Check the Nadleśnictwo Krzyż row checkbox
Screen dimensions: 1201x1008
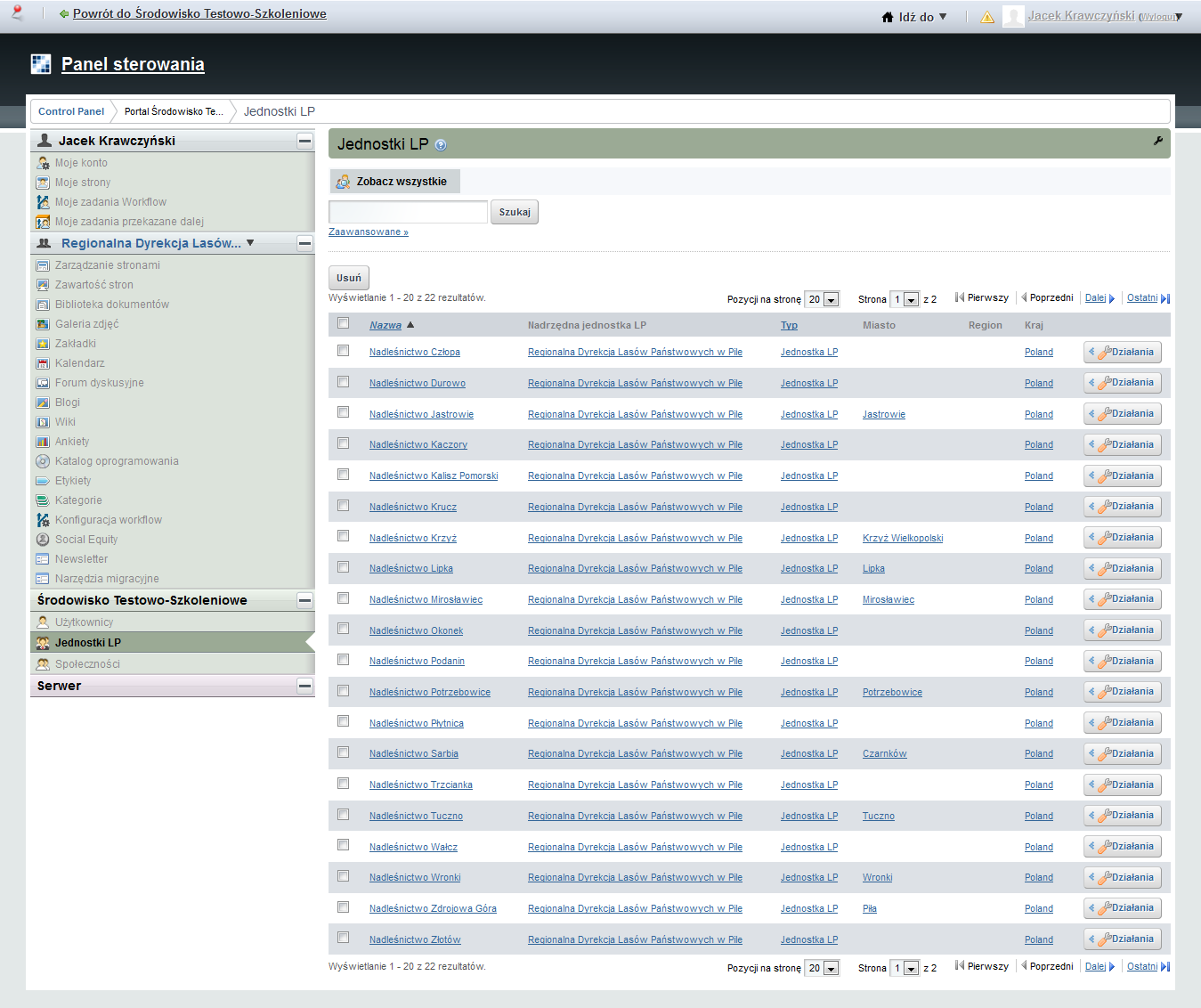343,536
